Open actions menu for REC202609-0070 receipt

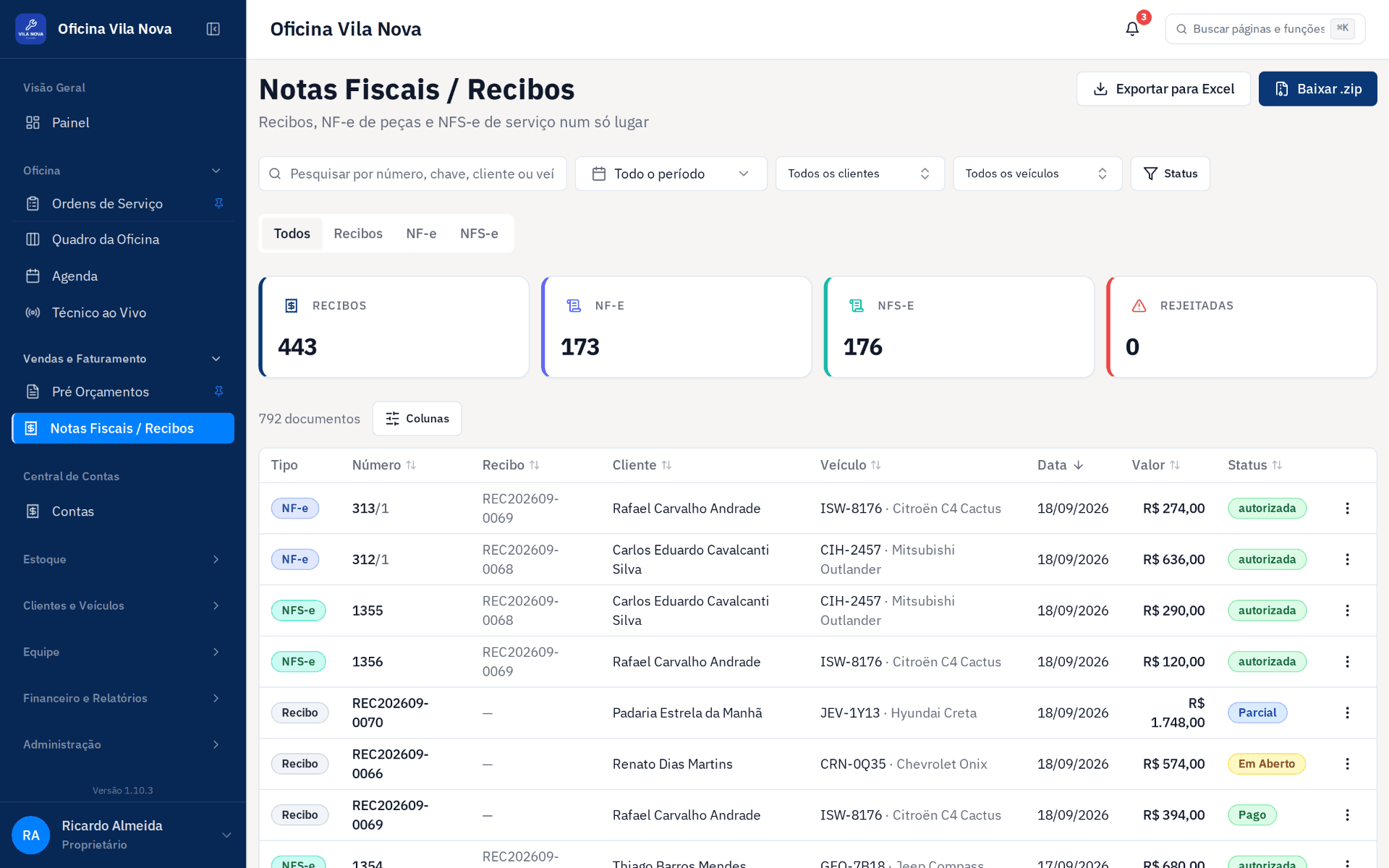(x=1347, y=712)
